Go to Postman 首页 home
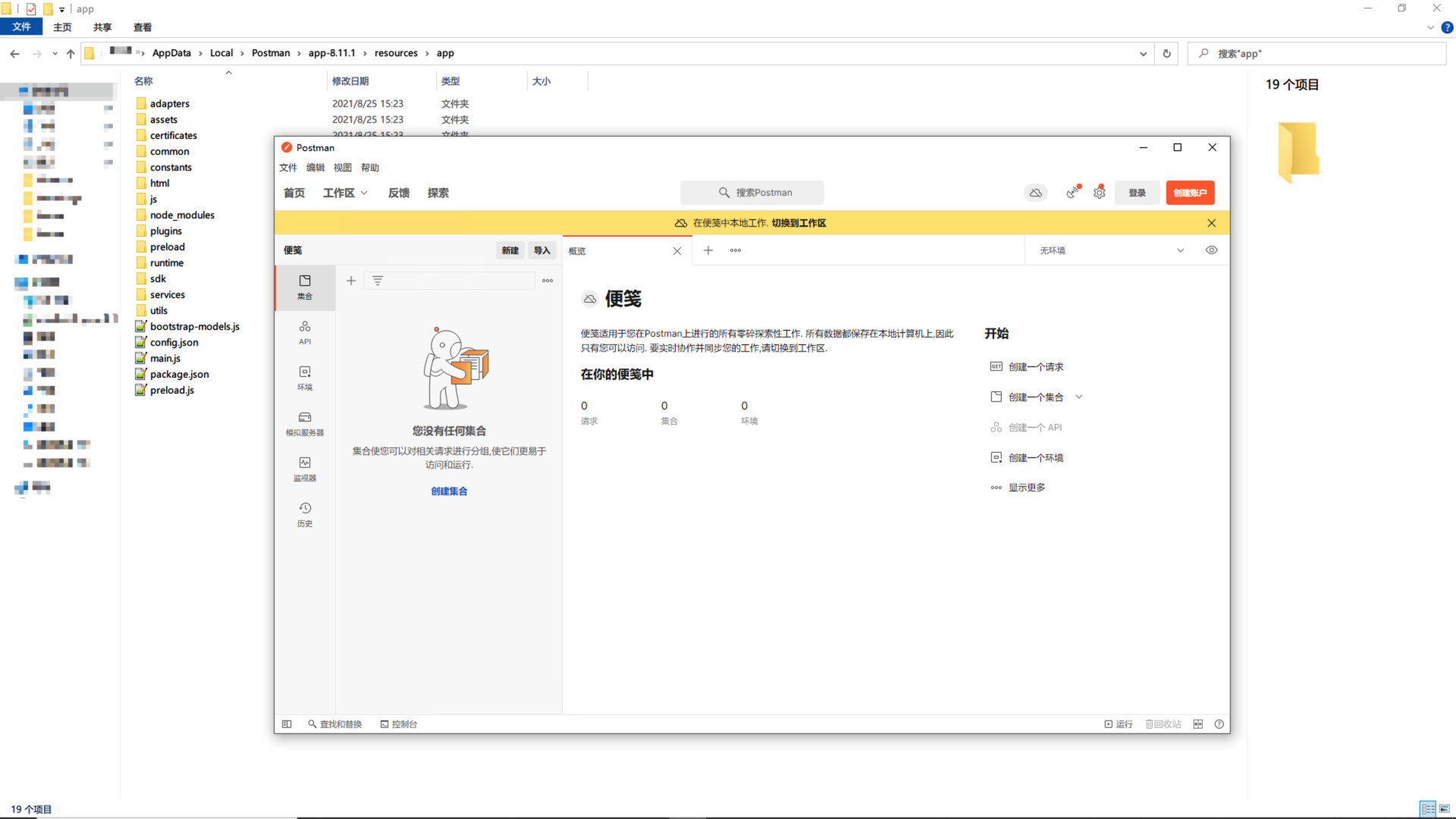The height and width of the screenshot is (819, 1456). [294, 193]
